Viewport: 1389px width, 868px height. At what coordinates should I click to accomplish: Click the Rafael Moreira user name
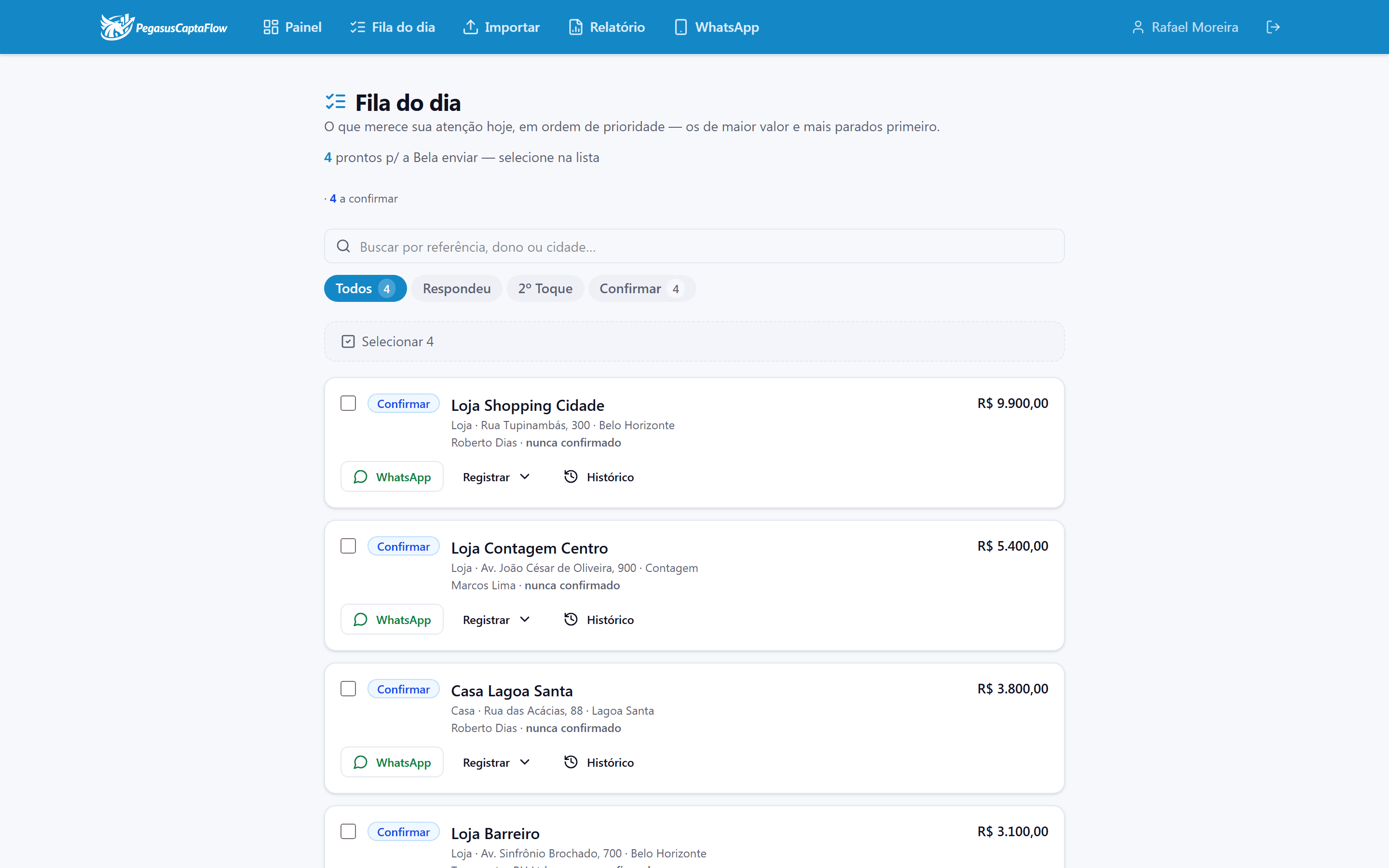[1195, 27]
